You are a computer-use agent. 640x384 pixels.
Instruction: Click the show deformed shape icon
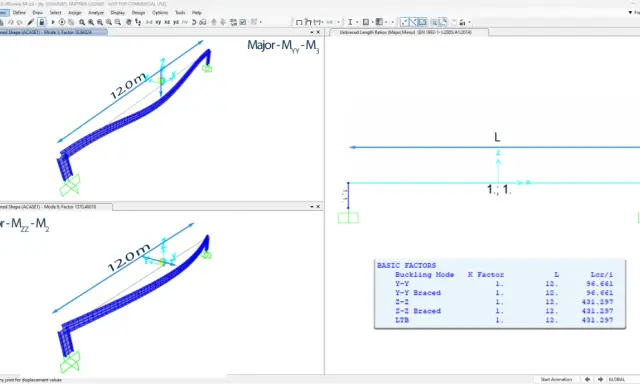click(308, 22)
